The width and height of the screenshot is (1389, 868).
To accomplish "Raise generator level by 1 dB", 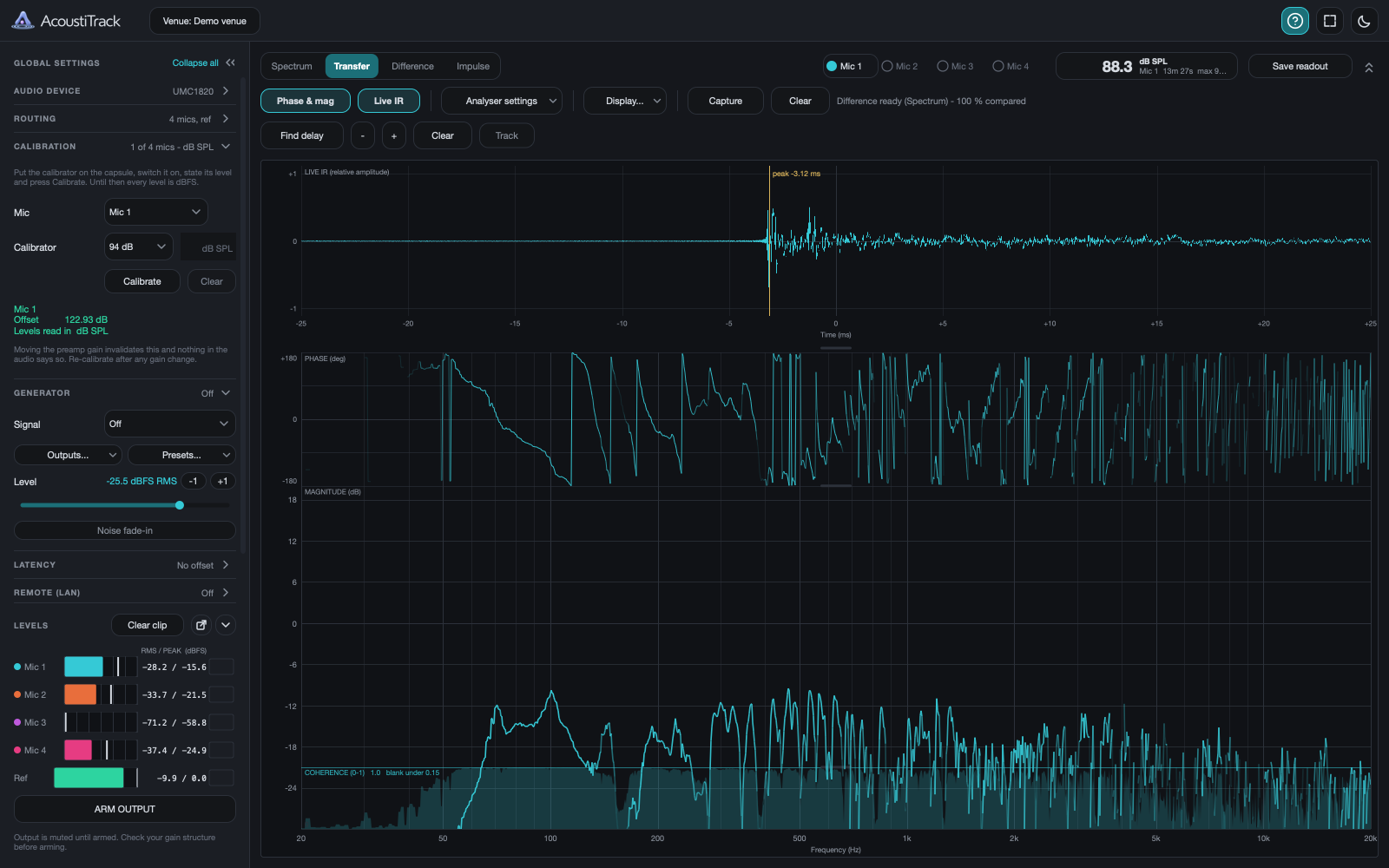I will coord(223,481).
